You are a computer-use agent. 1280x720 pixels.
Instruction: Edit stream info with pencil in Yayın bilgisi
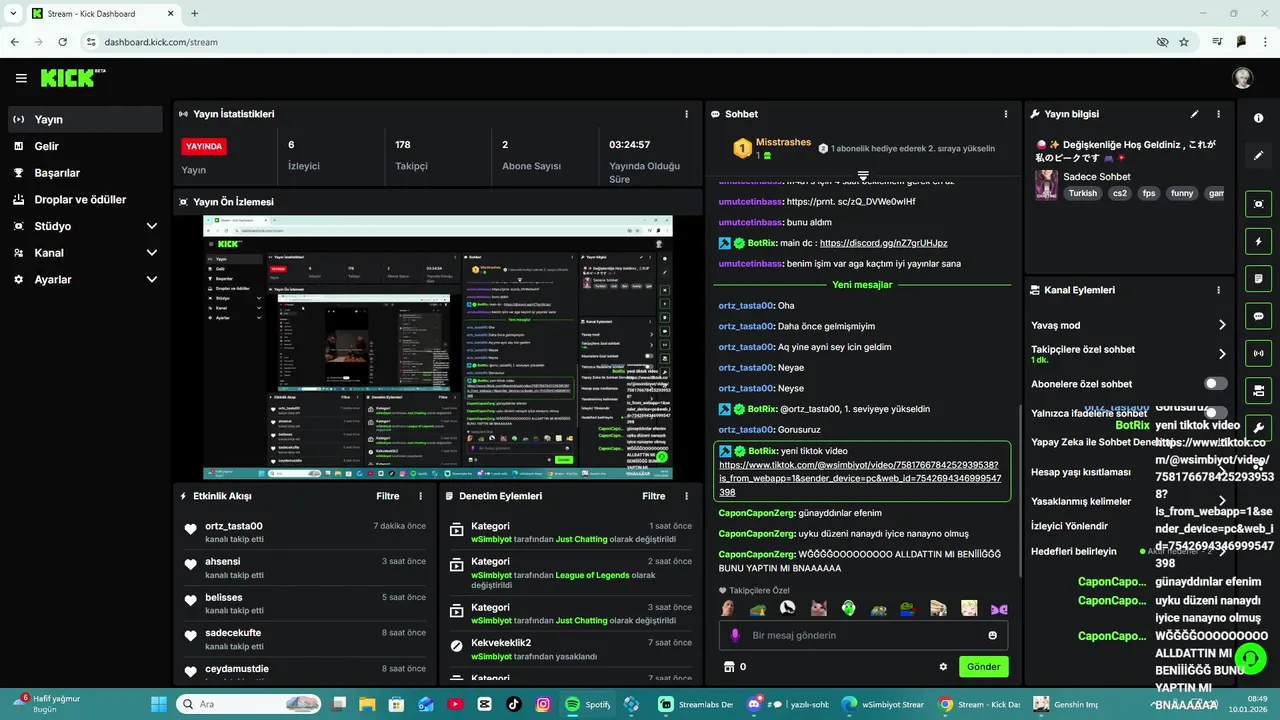[x=1194, y=114]
